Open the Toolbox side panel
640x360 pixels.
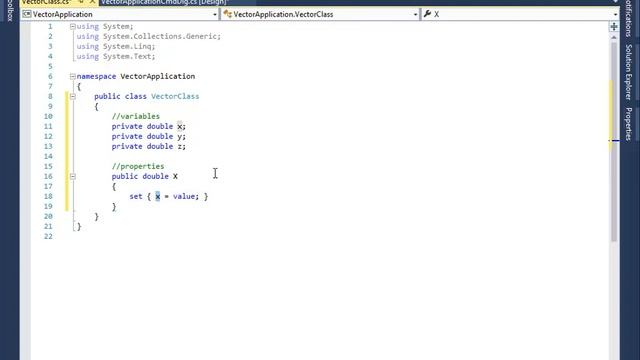click(x=10, y=11)
